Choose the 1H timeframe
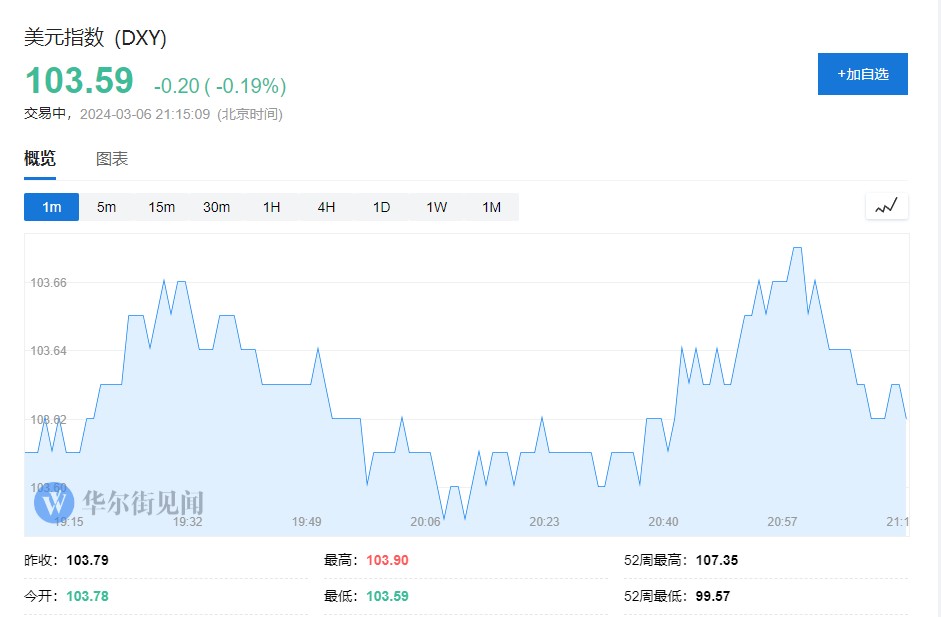This screenshot has height=617, width=941. (x=271, y=207)
